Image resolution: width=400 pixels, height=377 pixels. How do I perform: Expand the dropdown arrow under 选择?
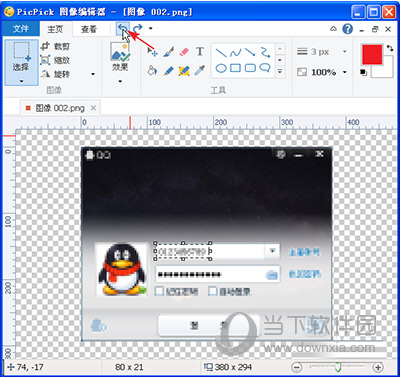[x=21, y=81]
